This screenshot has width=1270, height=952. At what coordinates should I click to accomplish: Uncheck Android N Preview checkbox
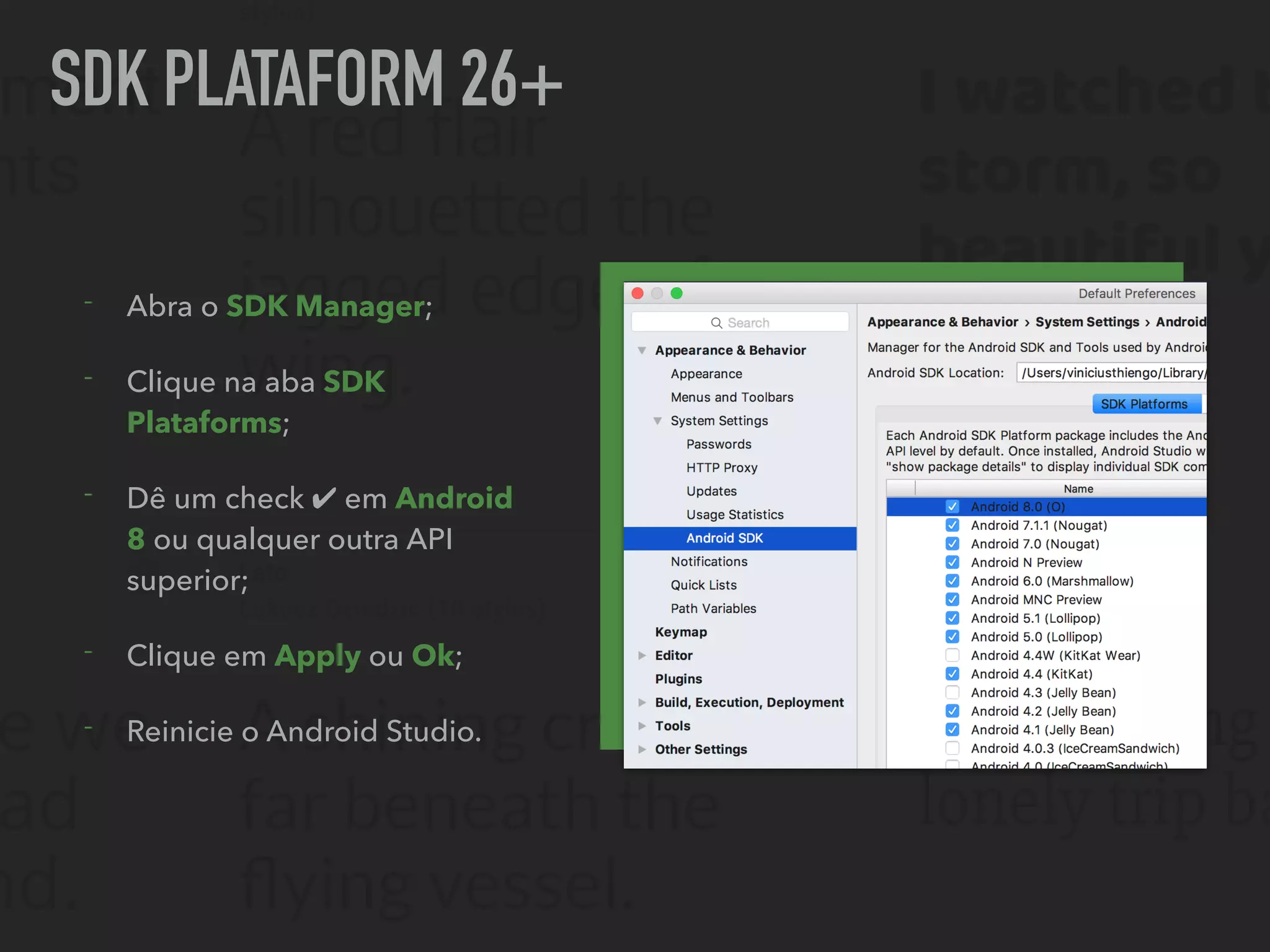952,563
